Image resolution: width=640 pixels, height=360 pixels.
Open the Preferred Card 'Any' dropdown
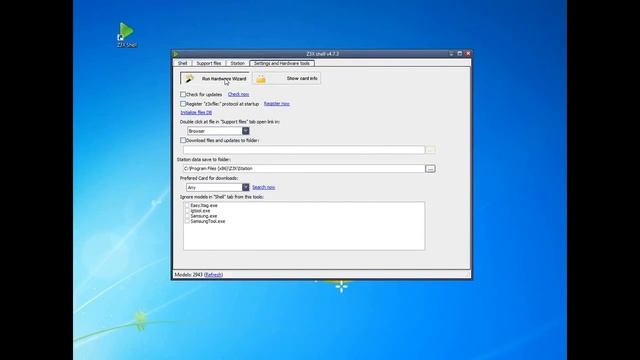pos(245,187)
